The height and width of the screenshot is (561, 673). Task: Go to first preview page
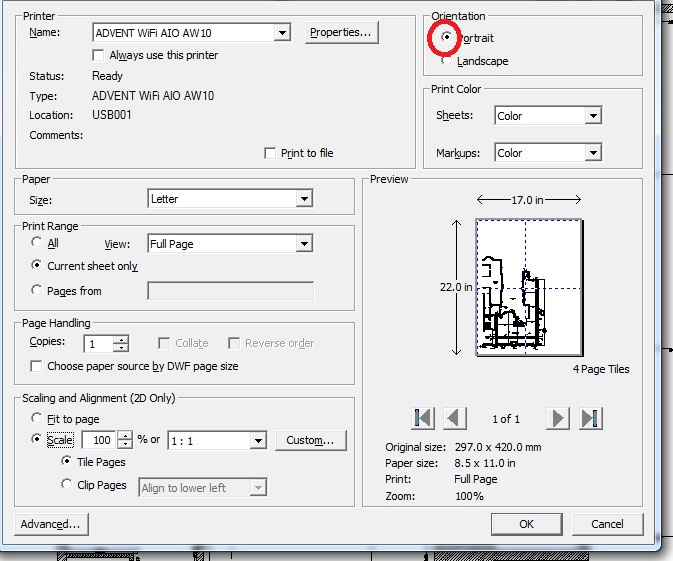click(423, 418)
